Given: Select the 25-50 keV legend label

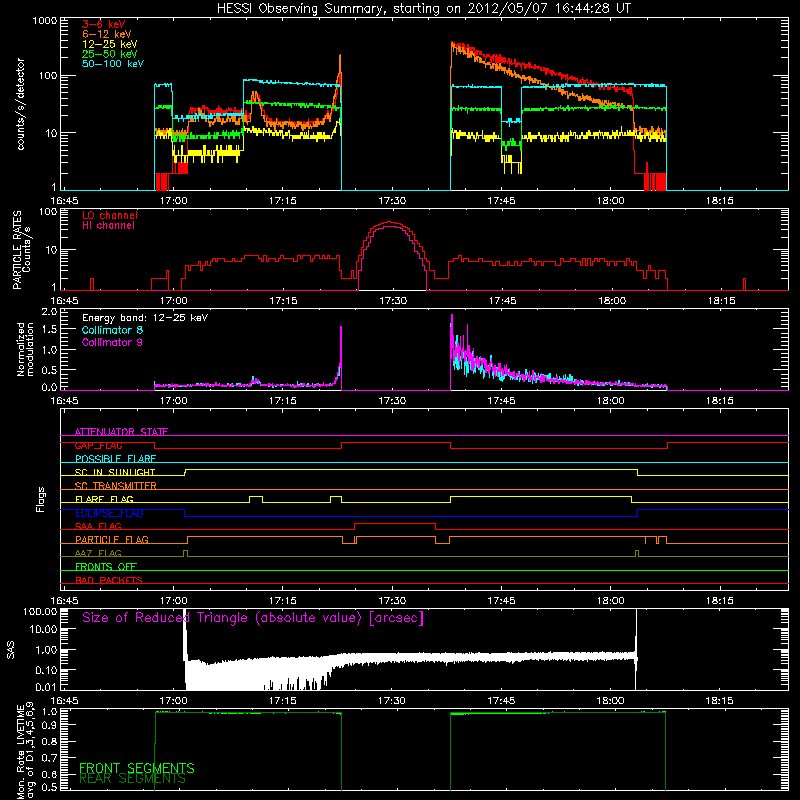Looking at the screenshot, I should click(x=110, y=54).
